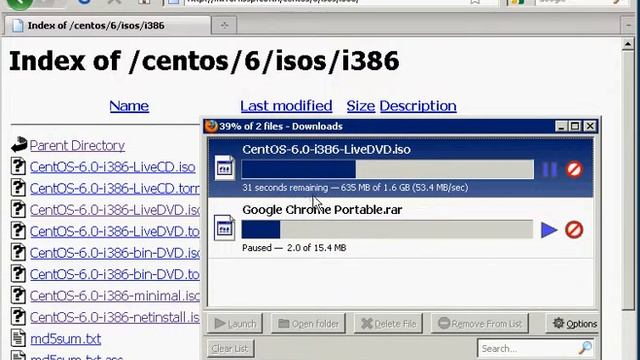The height and width of the screenshot is (360, 640).
Task: Open a new browser tab
Action: 224,25
